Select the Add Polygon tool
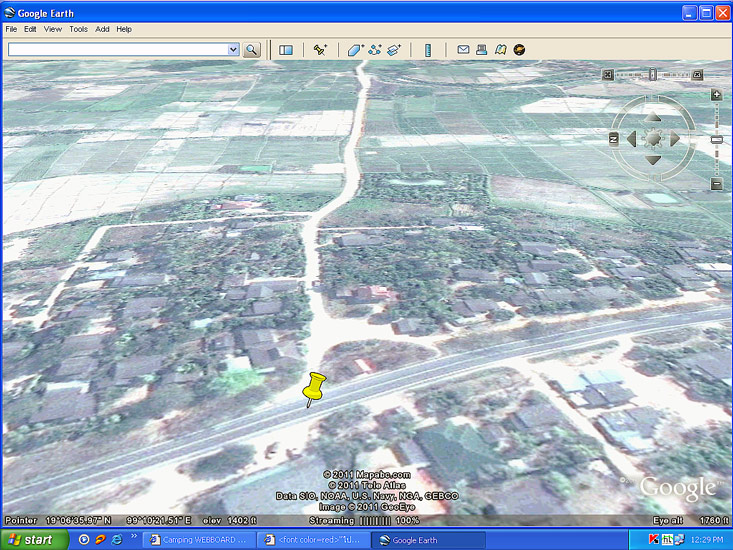733x550 pixels. (356, 49)
